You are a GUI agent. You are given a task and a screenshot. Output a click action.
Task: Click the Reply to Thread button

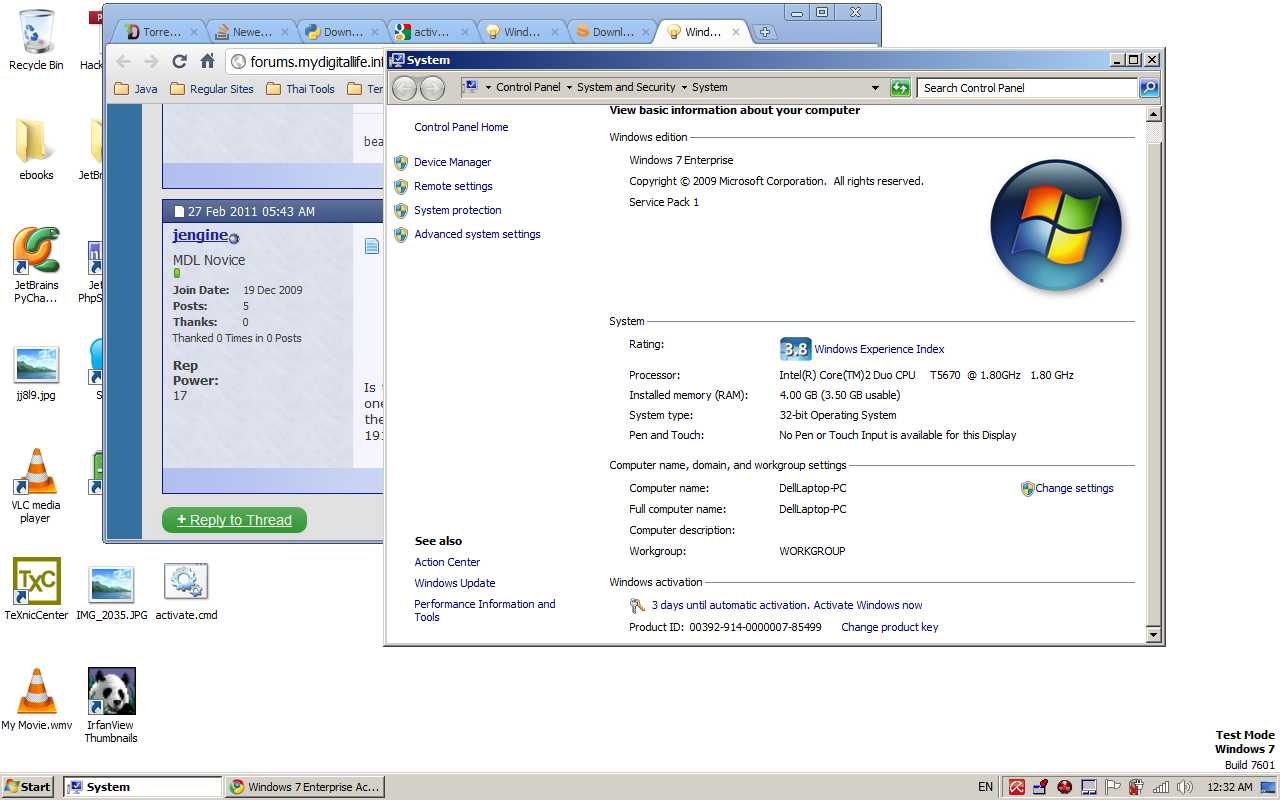[234, 520]
